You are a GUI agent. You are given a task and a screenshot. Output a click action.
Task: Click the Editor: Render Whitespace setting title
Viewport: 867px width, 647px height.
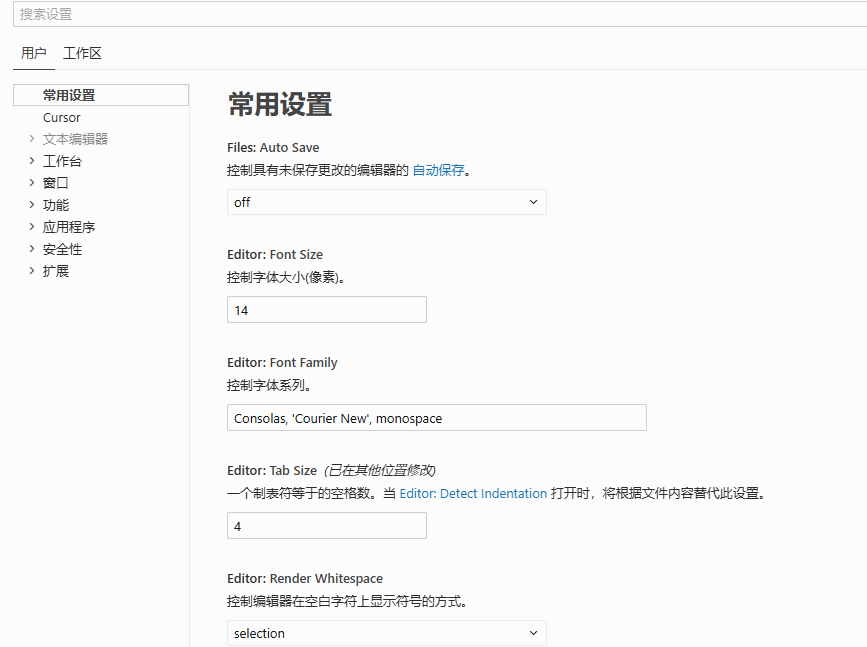pyautogui.click(x=305, y=578)
